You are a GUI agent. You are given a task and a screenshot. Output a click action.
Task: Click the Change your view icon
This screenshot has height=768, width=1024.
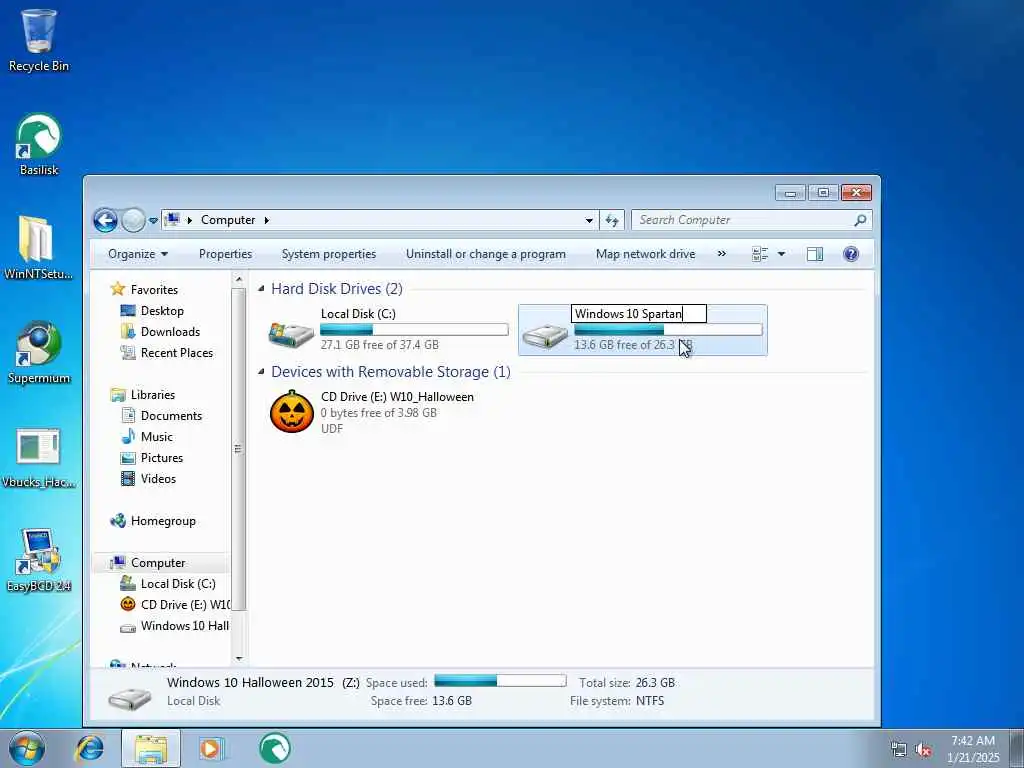tap(760, 254)
